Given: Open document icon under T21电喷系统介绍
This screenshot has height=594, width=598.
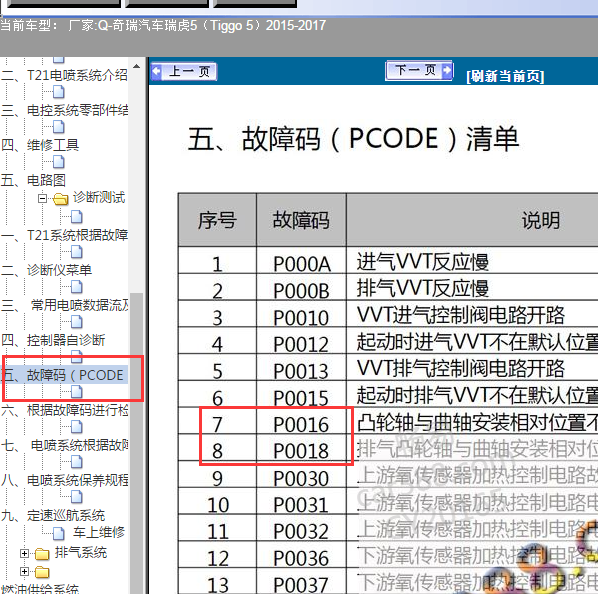Looking at the screenshot, I should coord(58,92).
